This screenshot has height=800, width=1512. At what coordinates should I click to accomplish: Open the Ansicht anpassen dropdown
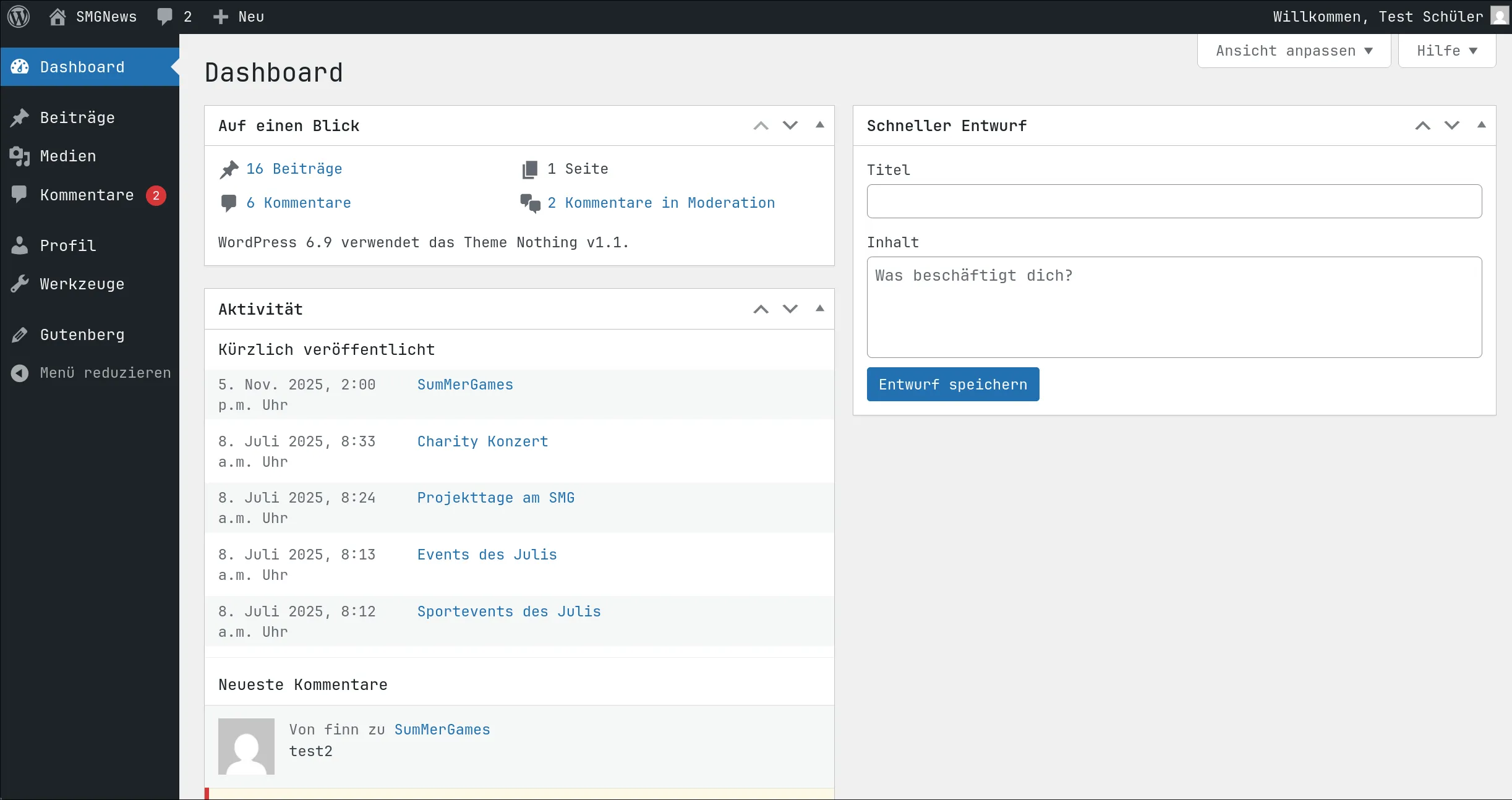[1294, 51]
